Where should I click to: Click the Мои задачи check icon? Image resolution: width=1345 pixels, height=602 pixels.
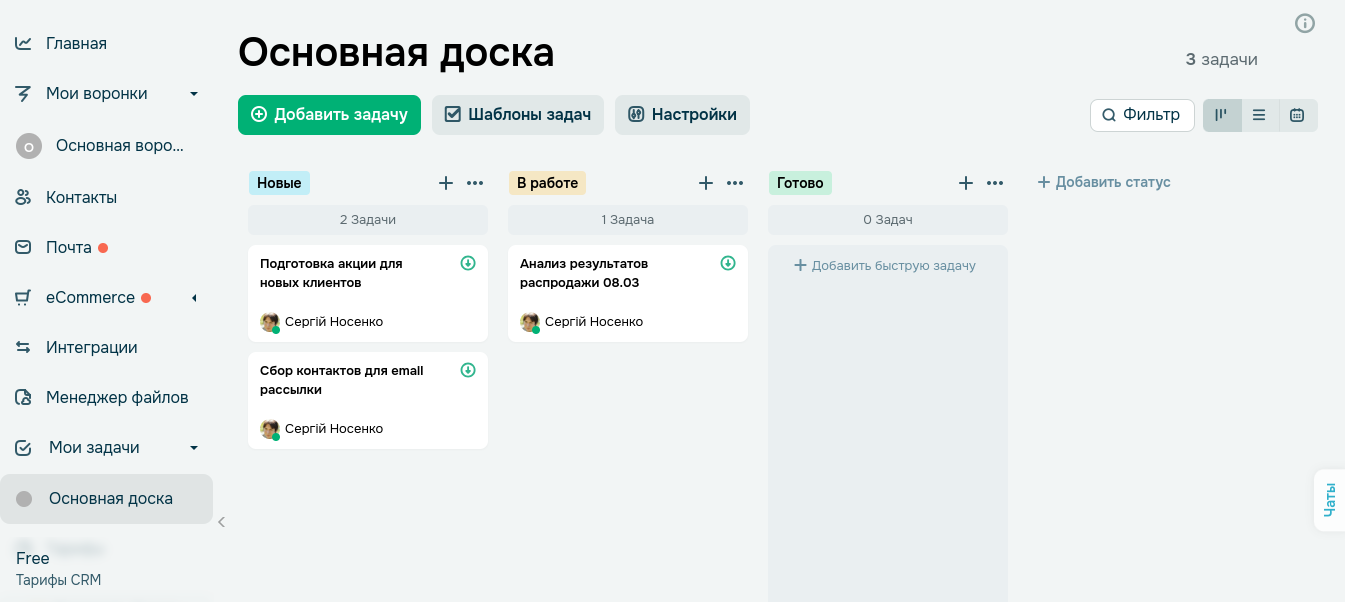tap(23, 447)
